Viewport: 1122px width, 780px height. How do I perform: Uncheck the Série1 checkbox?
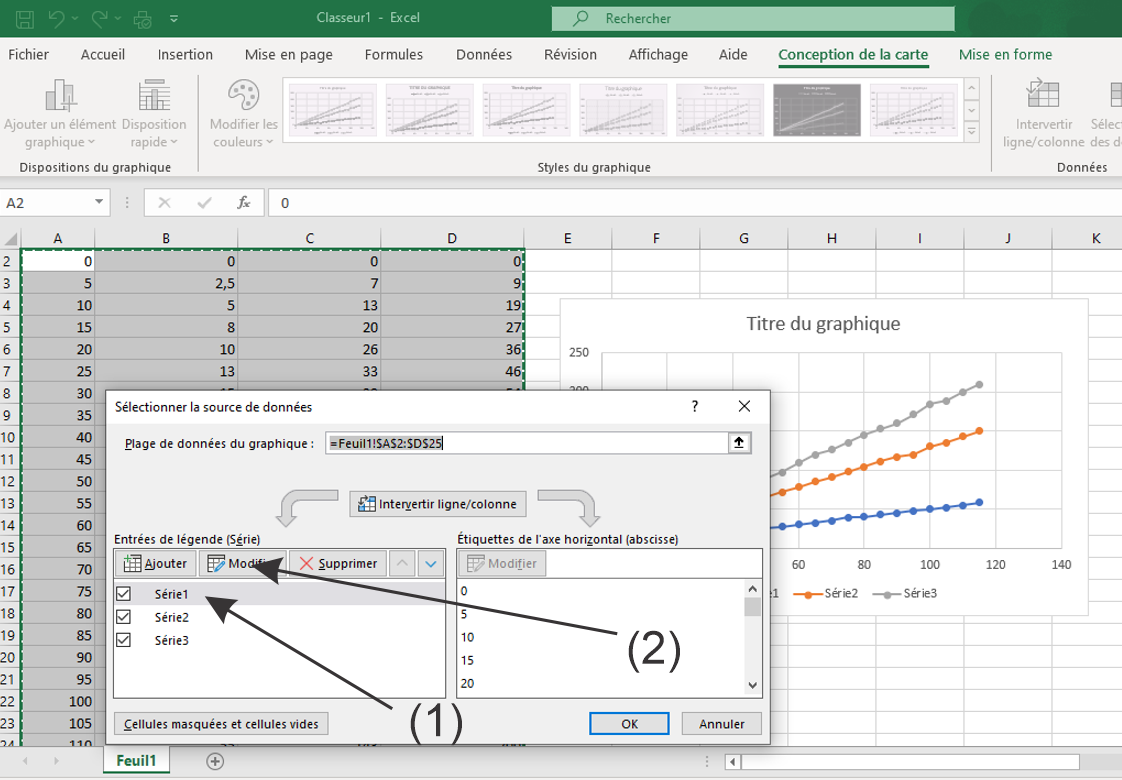(x=124, y=593)
